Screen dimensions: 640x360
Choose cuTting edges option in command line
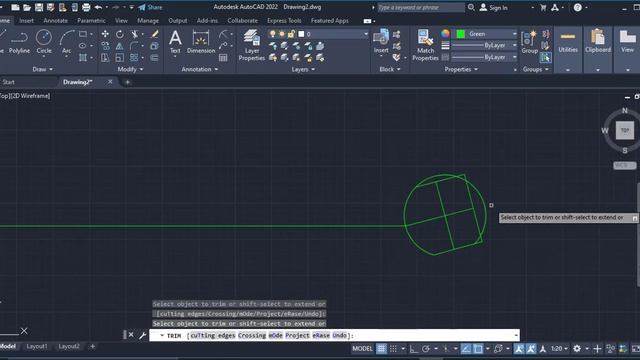[x=213, y=336]
